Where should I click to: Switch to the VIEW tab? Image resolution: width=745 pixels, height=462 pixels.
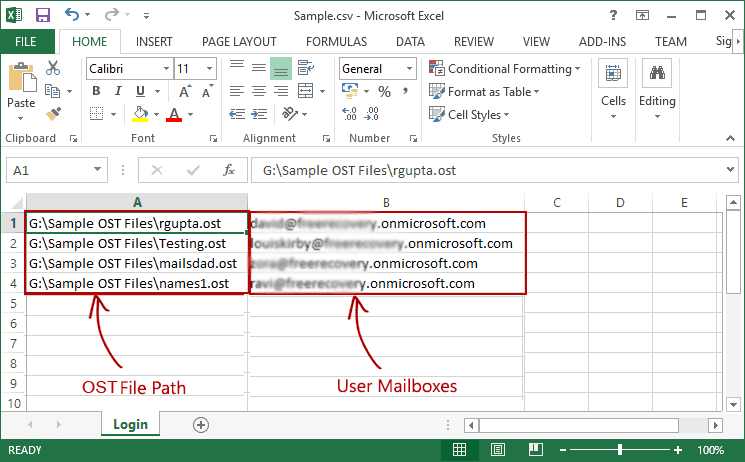536,42
